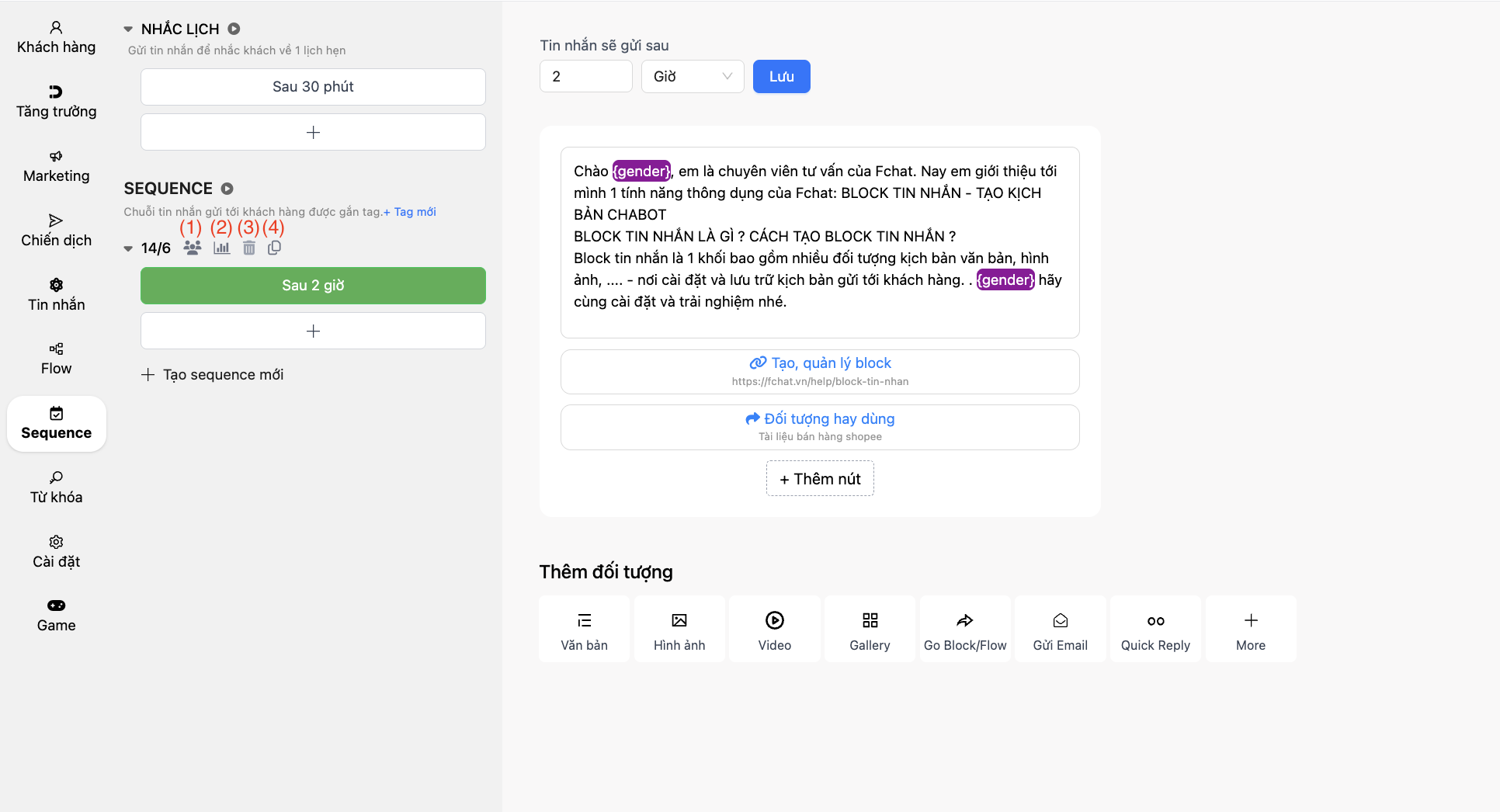This screenshot has height=812, width=1500.
Task: Open Flow in the sidebar
Action: [56, 359]
